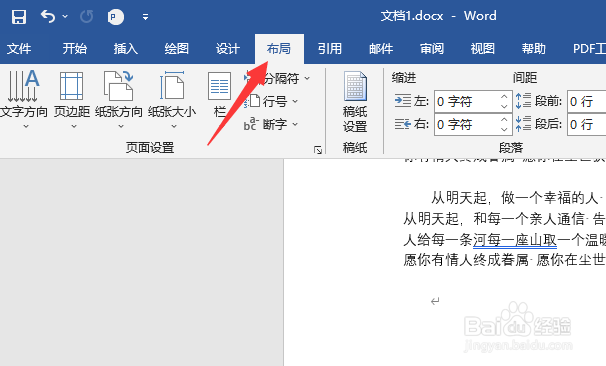
Task: Open the undo history dropdown arrow
Action: tap(65, 17)
